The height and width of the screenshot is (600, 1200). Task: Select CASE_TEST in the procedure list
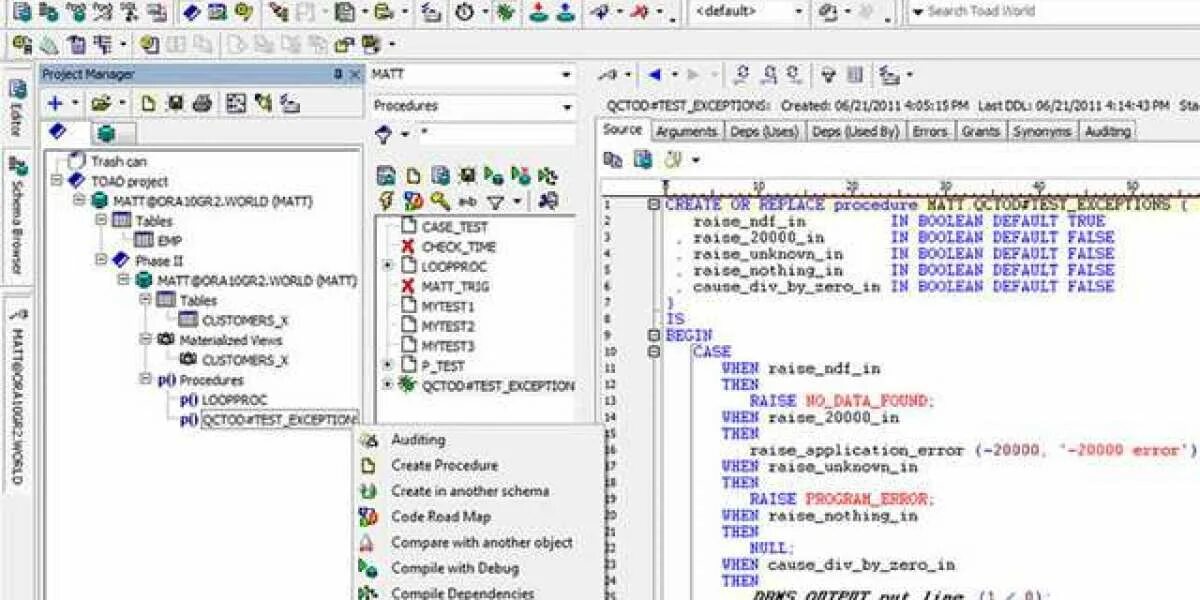tap(454, 227)
